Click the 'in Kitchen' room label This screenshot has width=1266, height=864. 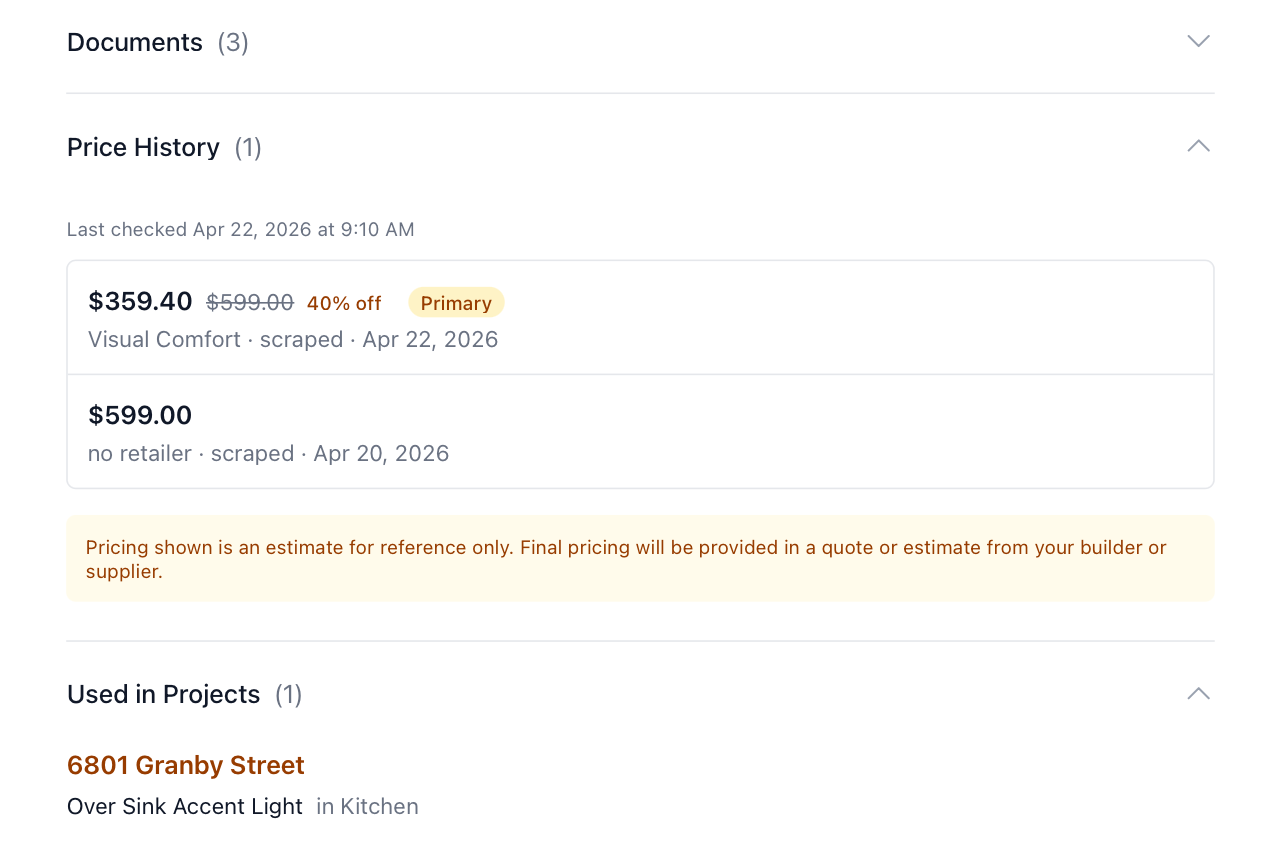click(367, 807)
